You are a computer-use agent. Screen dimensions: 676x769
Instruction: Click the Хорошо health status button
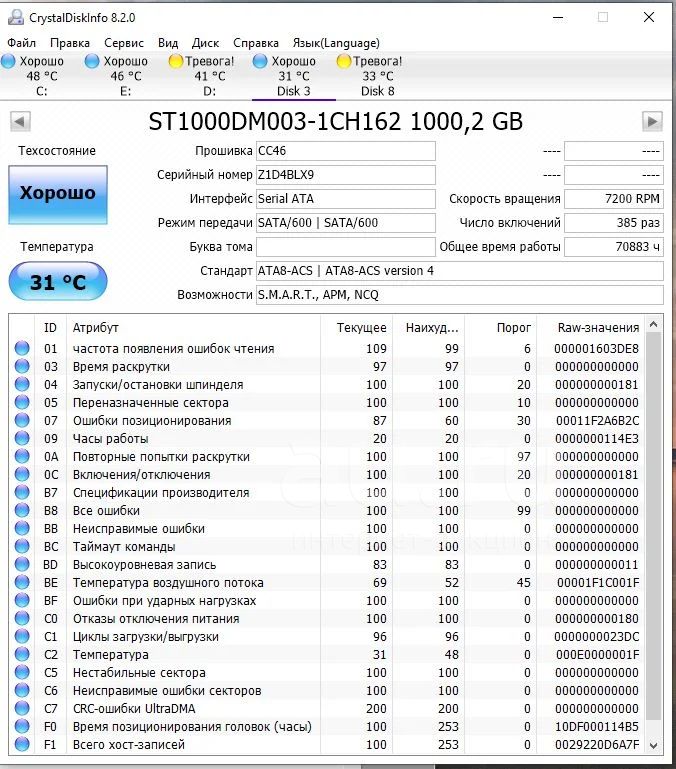[x=58, y=195]
